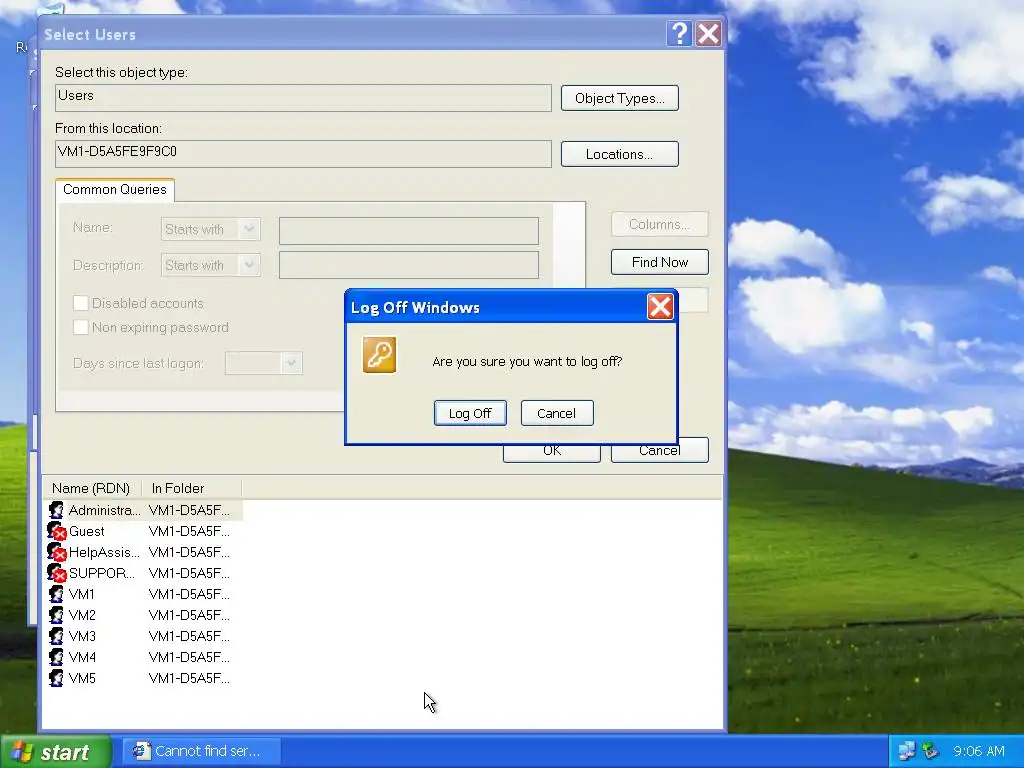Select the Administra... name text row

(x=104, y=510)
